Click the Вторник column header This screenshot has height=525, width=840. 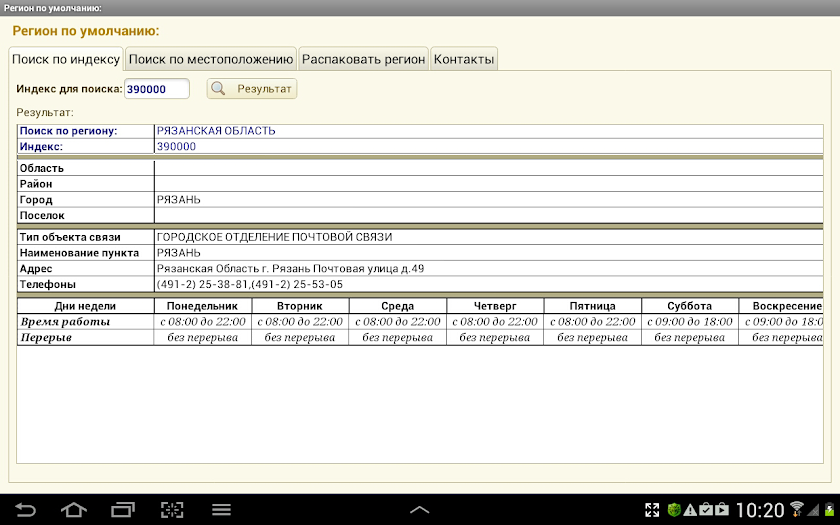pyautogui.click(x=300, y=306)
